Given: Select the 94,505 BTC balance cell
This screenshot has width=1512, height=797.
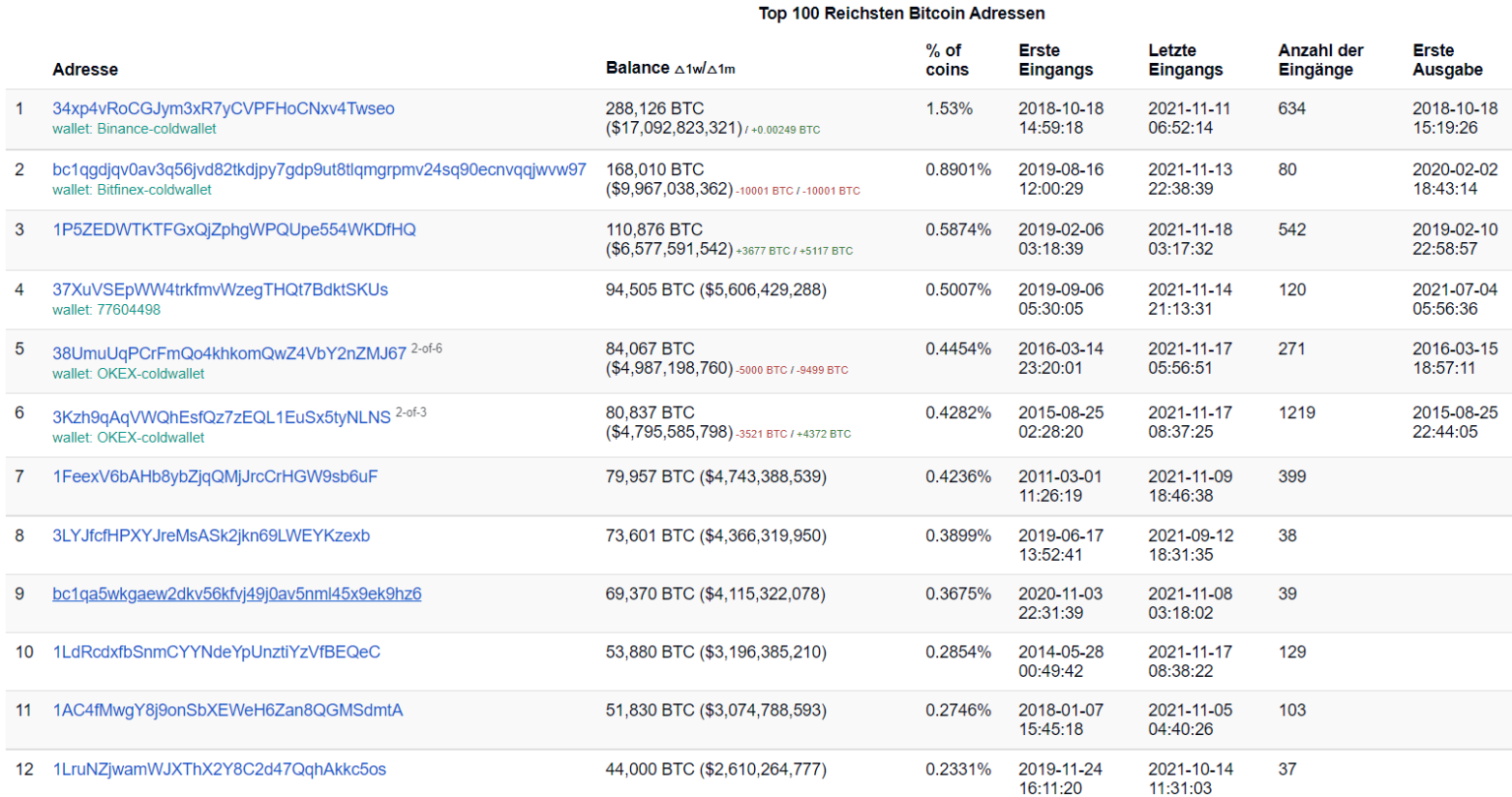Looking at the screenshot, I should [x=716, y=289].
